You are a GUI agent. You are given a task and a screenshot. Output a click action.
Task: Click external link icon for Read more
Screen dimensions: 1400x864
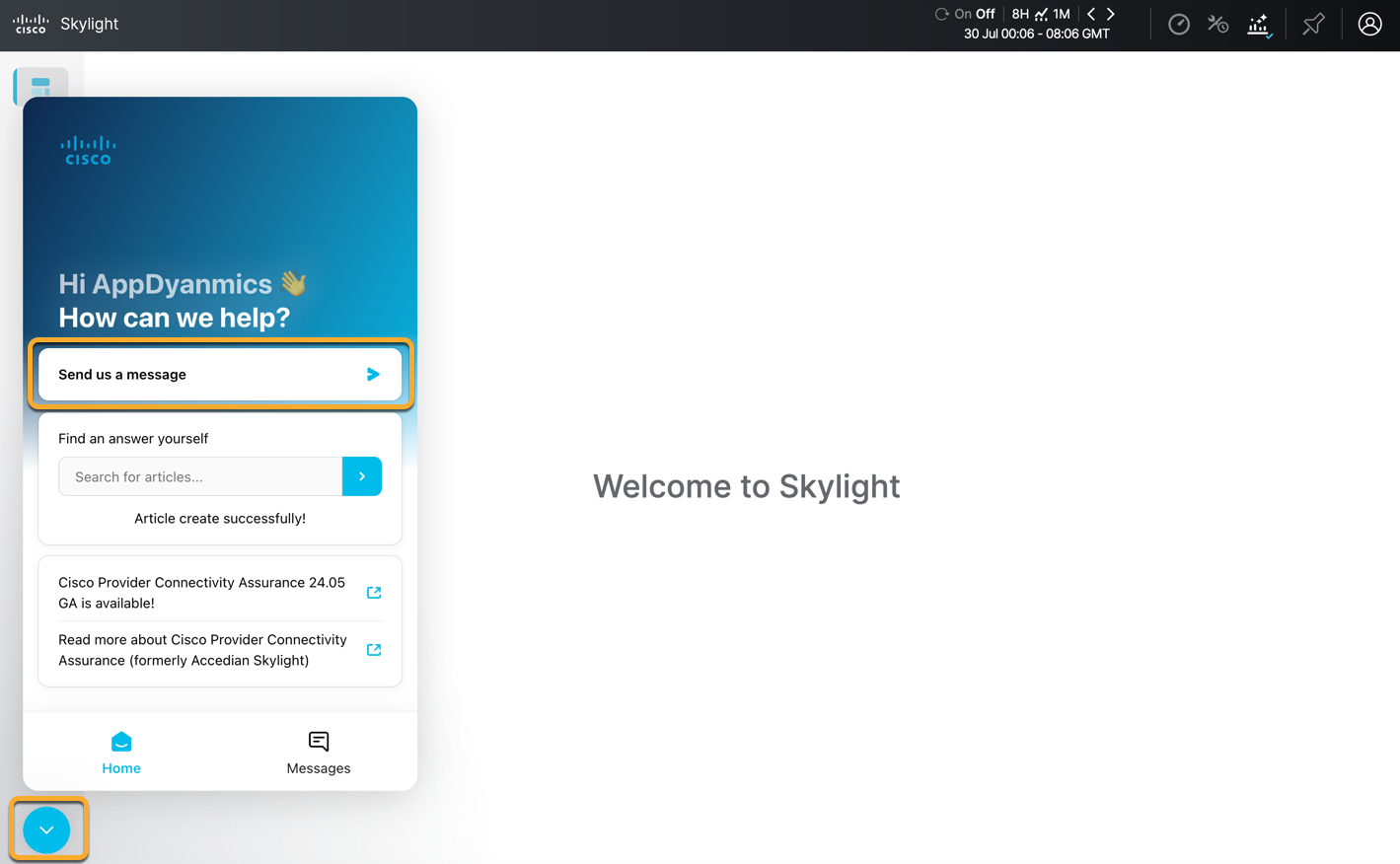tap(374, 650)
